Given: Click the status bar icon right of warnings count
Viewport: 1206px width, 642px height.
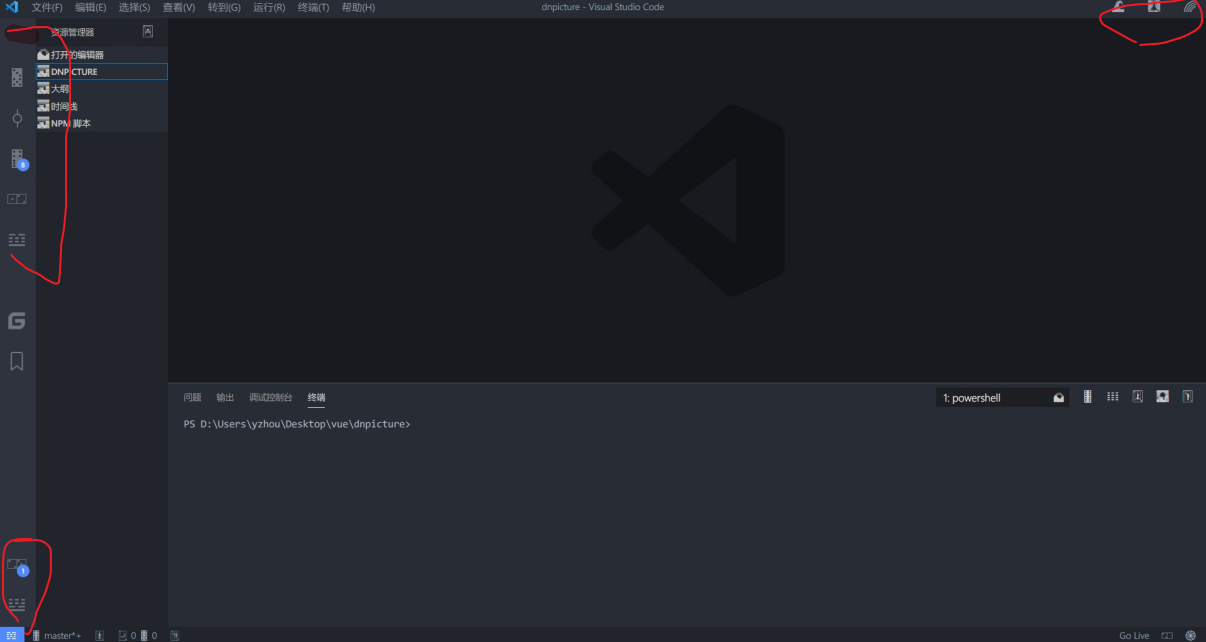Looking at the screenshot, I should pyautogui.click(x=175, y=635).
